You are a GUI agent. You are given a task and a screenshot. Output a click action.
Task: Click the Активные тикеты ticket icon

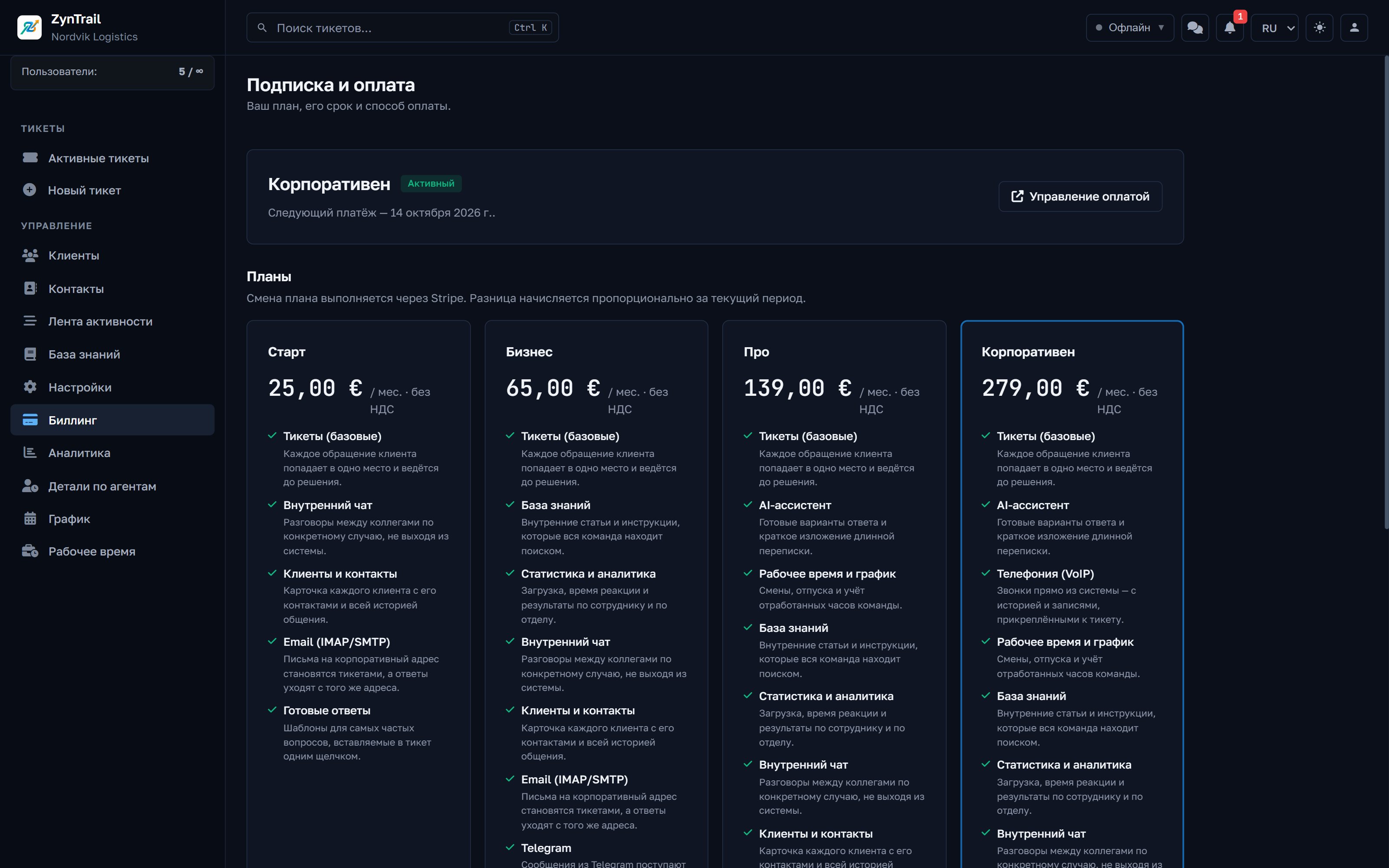[30, 157]
